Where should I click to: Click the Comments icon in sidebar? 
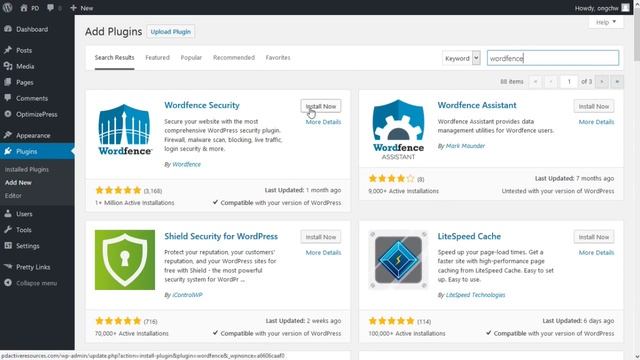8,98
